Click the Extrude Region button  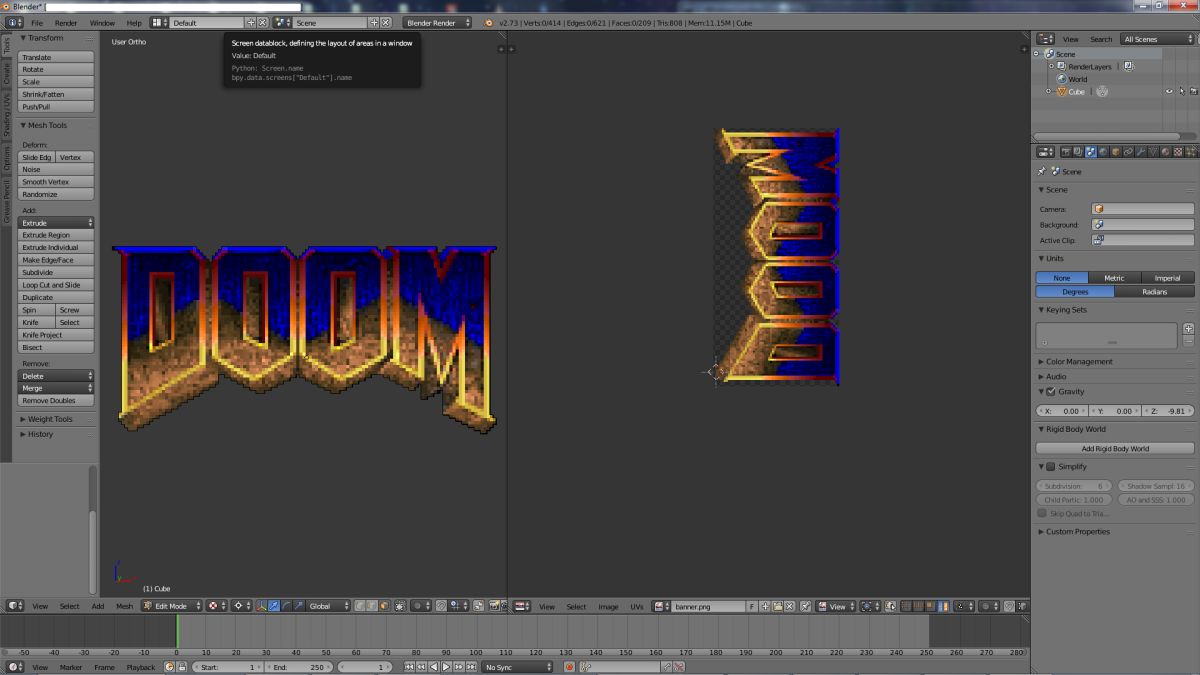click(56, 235)
